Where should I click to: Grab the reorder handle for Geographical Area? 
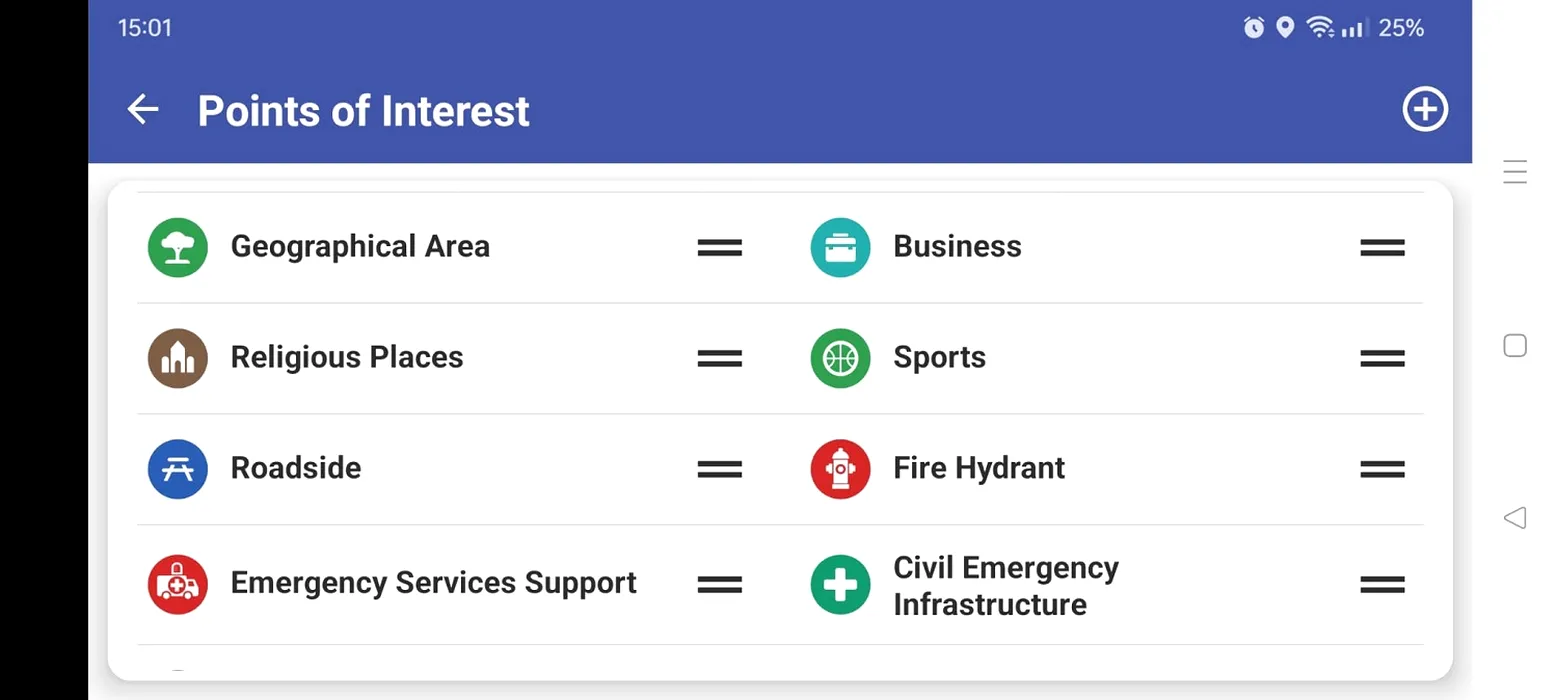click(720, 248)
